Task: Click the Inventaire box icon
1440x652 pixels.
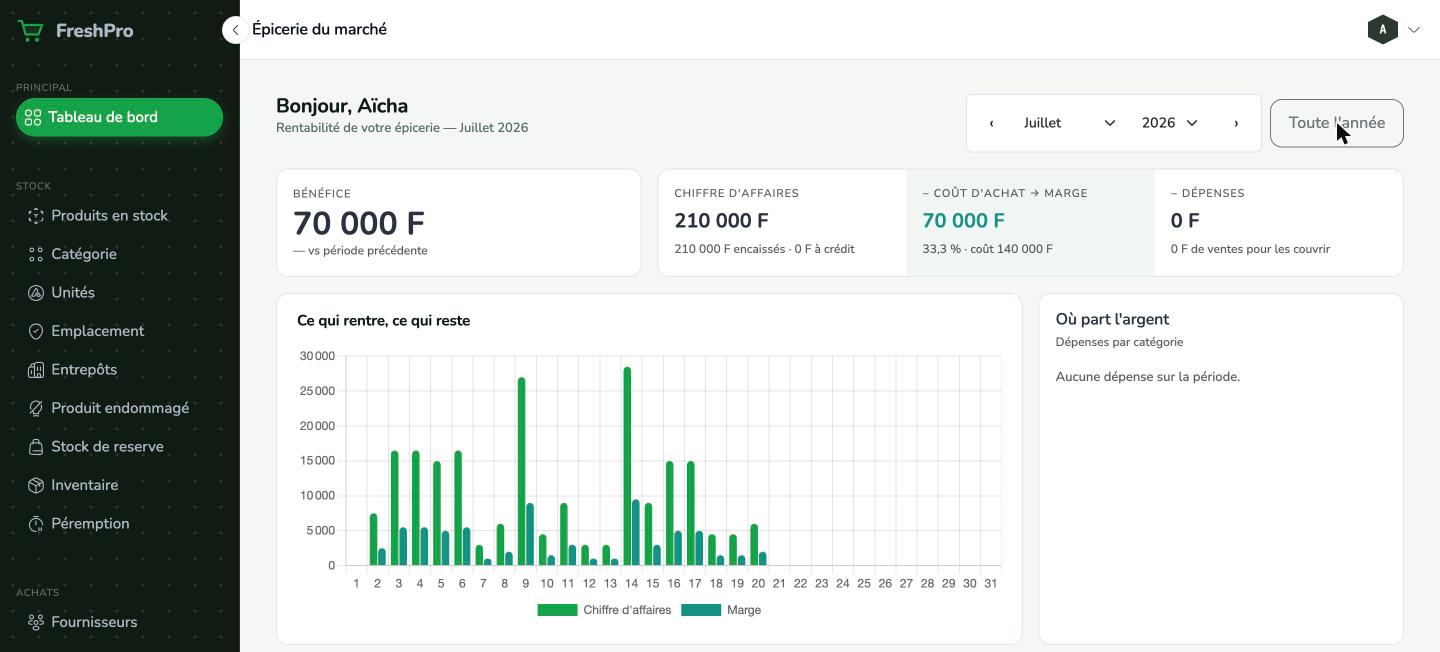Action: tap(36, 486)
